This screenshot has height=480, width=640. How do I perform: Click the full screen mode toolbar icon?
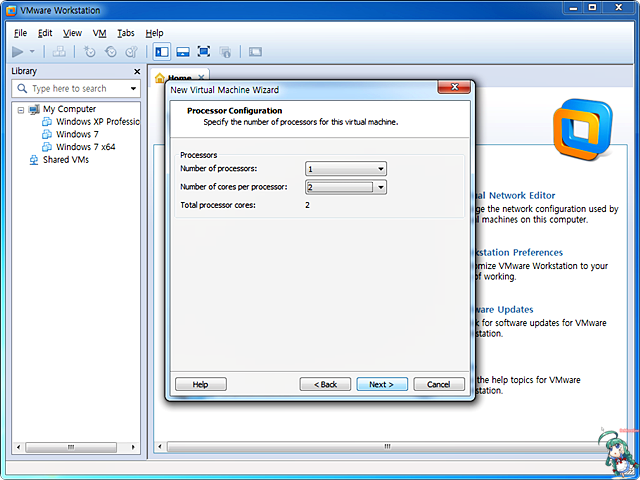coord(204,52)
